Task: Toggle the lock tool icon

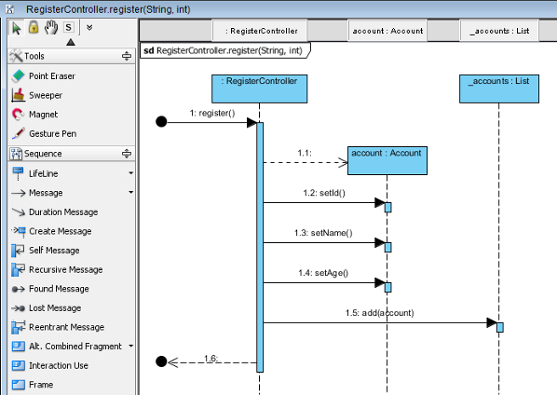Action: [33, 27]
